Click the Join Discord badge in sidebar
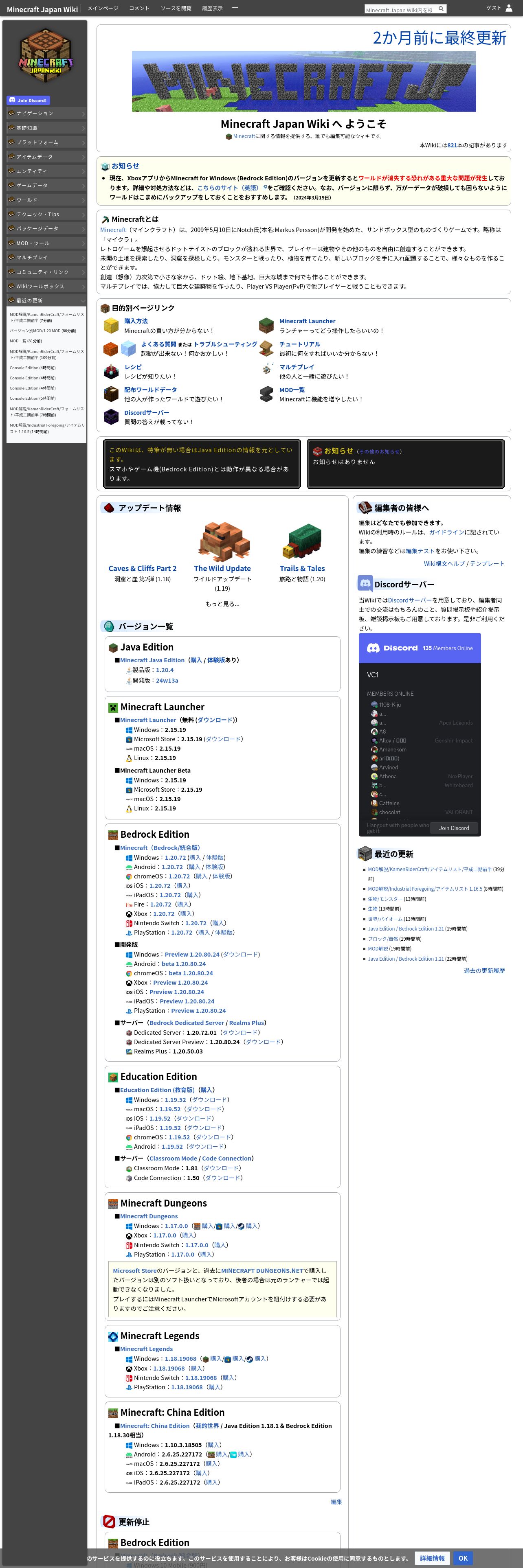 click(28, 101)
